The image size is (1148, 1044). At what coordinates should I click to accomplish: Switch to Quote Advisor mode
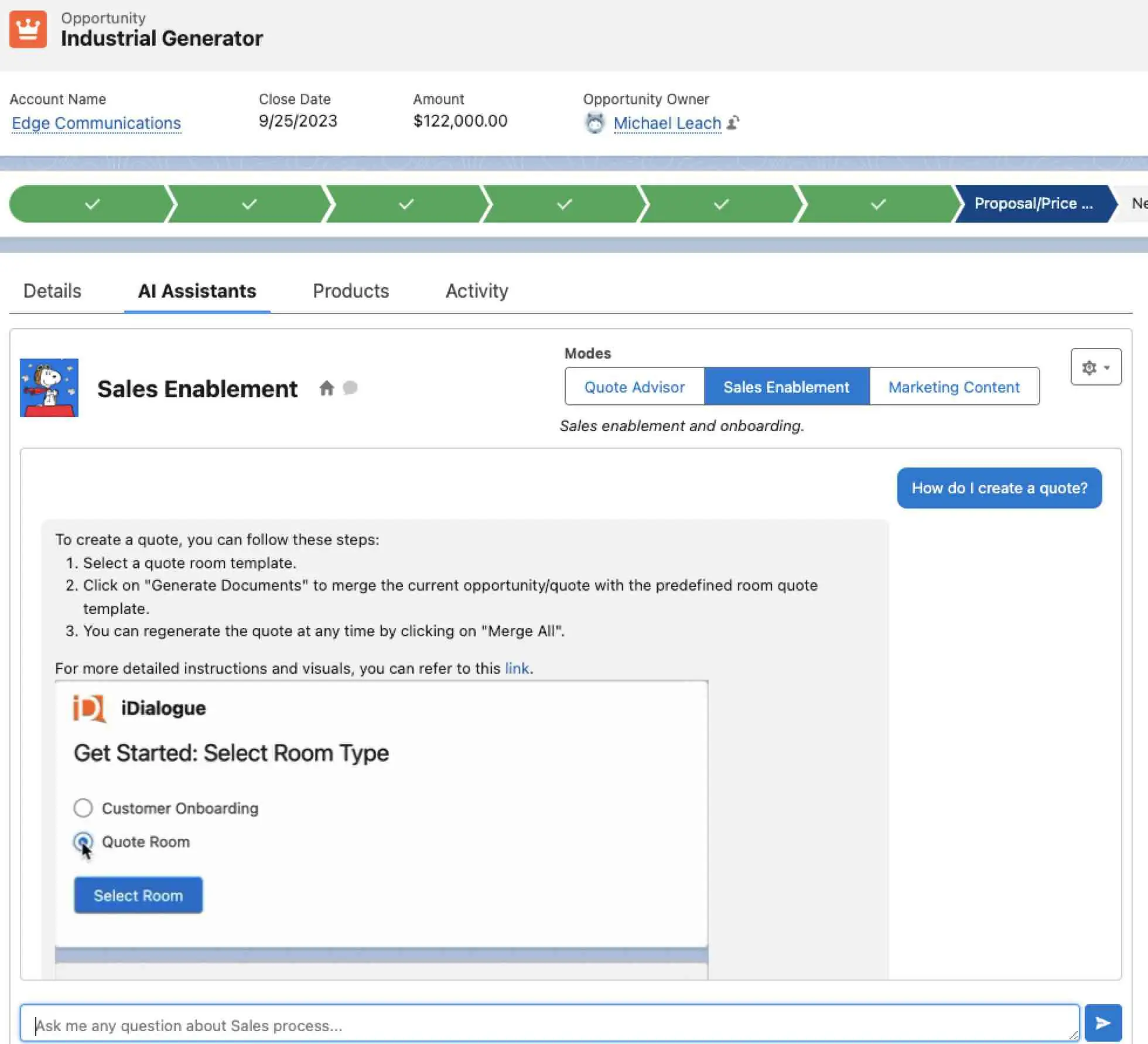pyautogui.click(x=634, y=387)
